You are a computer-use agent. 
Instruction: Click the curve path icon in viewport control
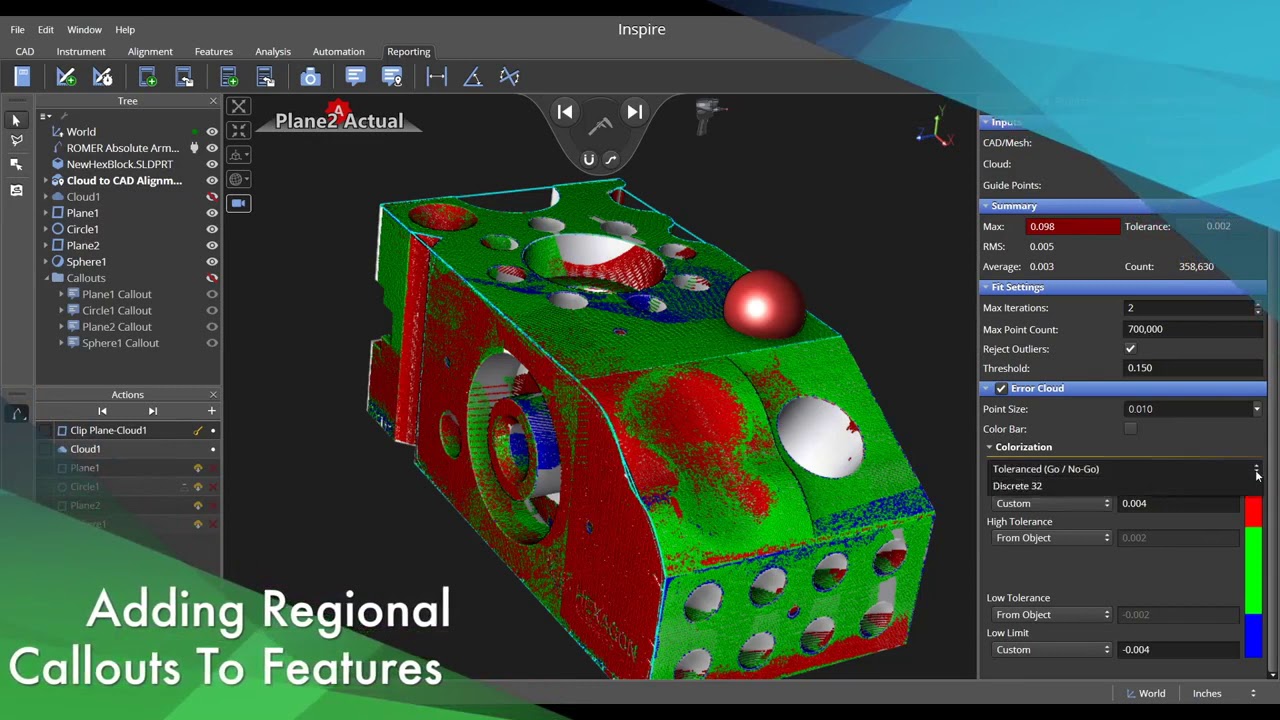pyautogui.click(x=611, y=159)
